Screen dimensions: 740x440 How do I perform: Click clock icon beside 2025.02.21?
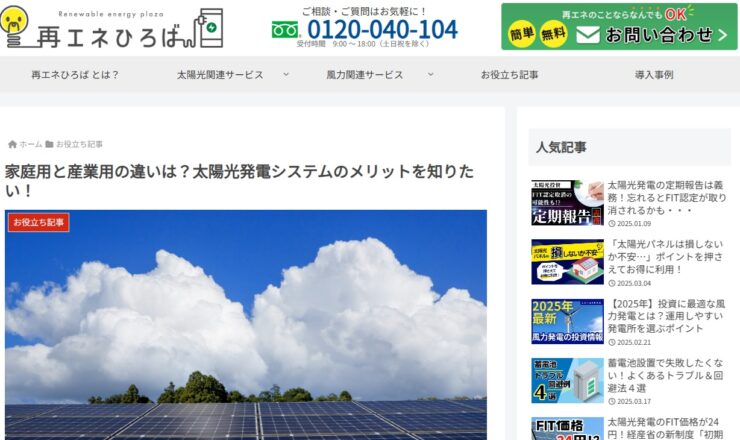pos(612,342)
